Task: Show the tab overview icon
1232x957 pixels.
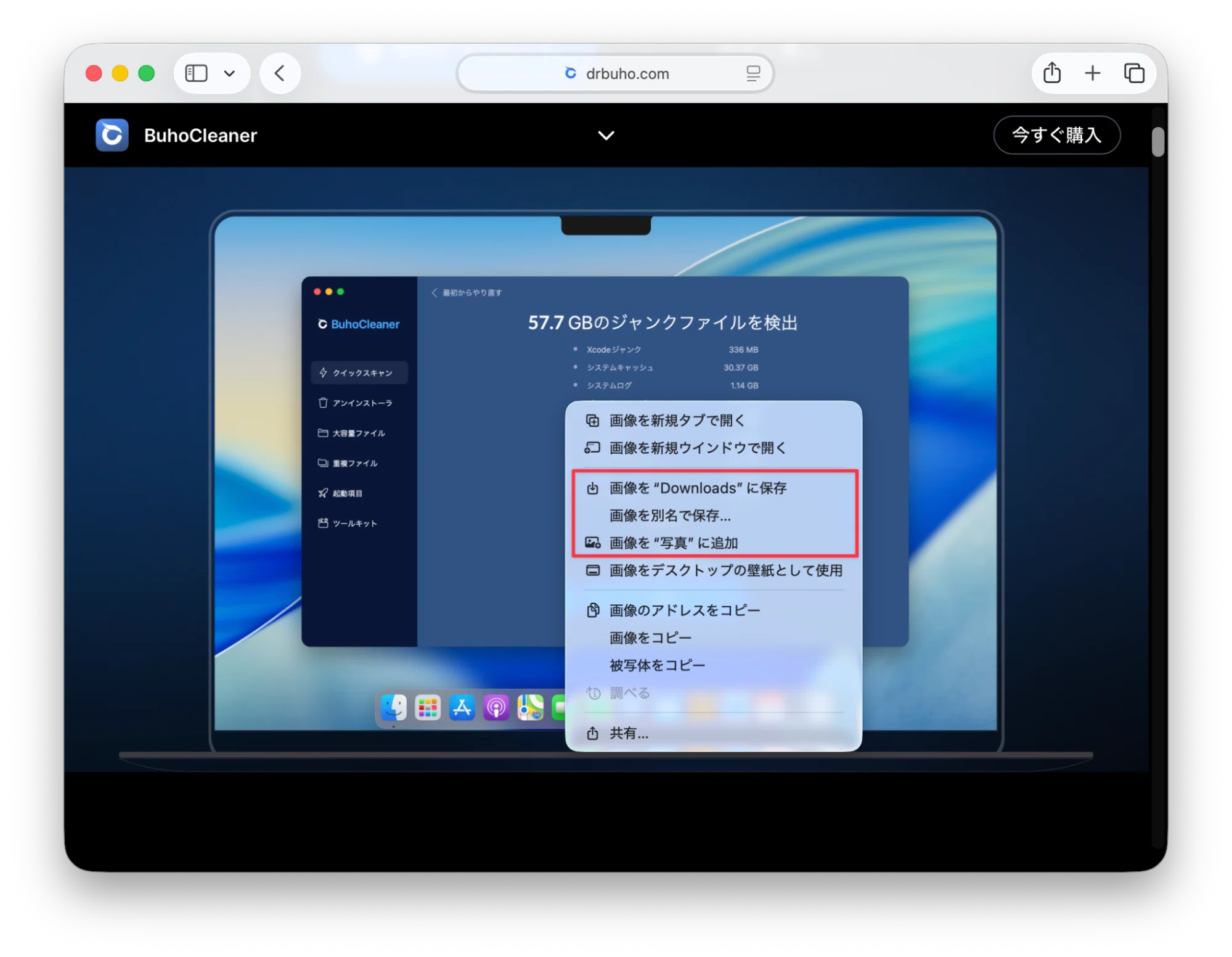Action: pos(1133,73)
